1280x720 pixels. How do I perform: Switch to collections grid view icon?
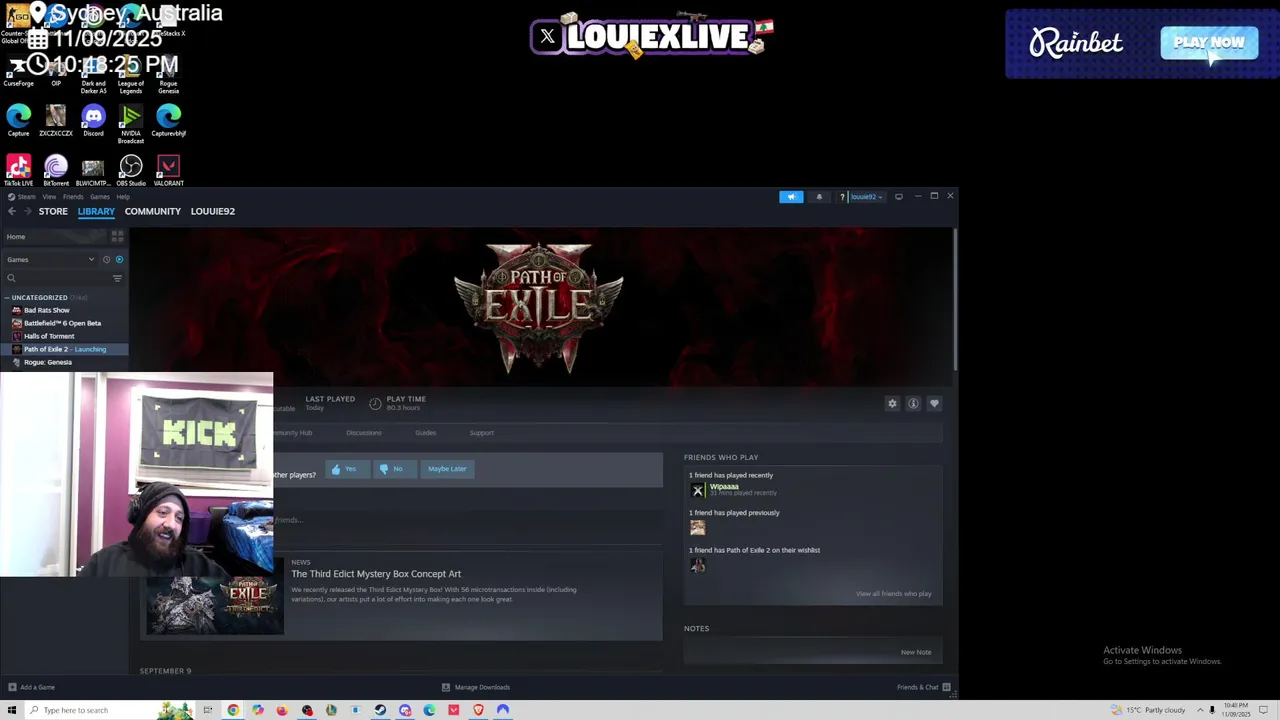(x=117, y=237)
